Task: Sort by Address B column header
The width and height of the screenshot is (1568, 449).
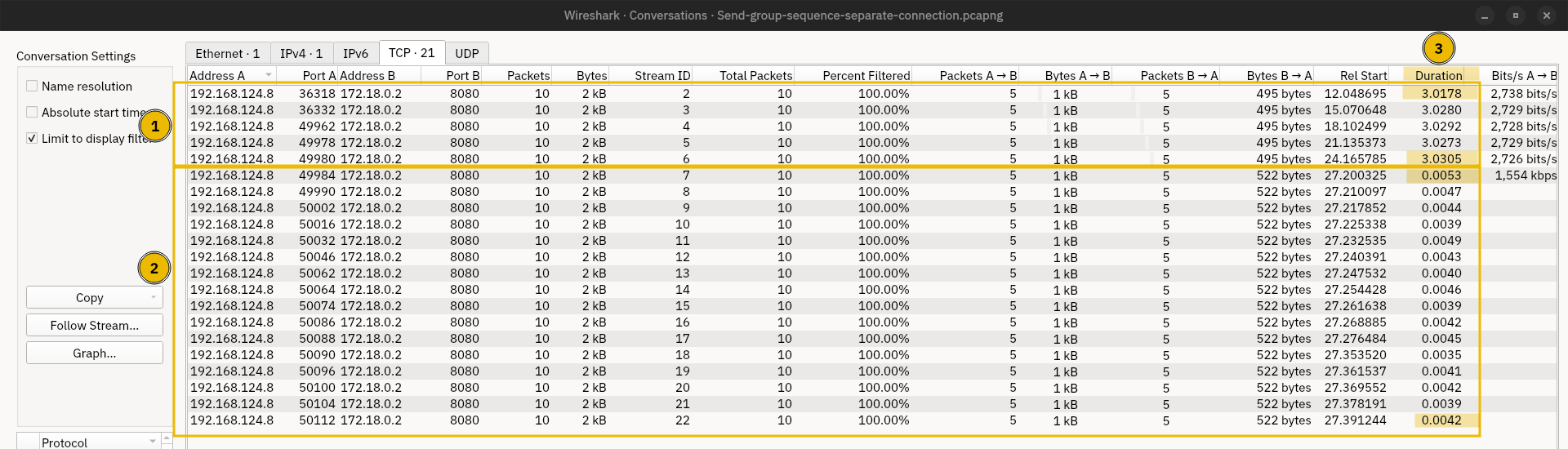Action: click(379, 75)
